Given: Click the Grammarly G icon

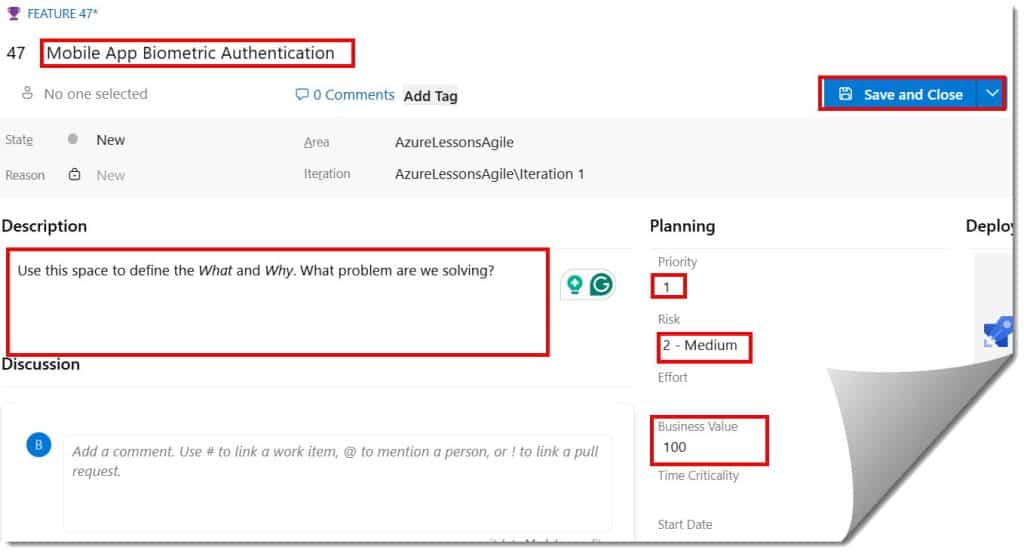Looking at the screenshot, I should click(601, 285).
